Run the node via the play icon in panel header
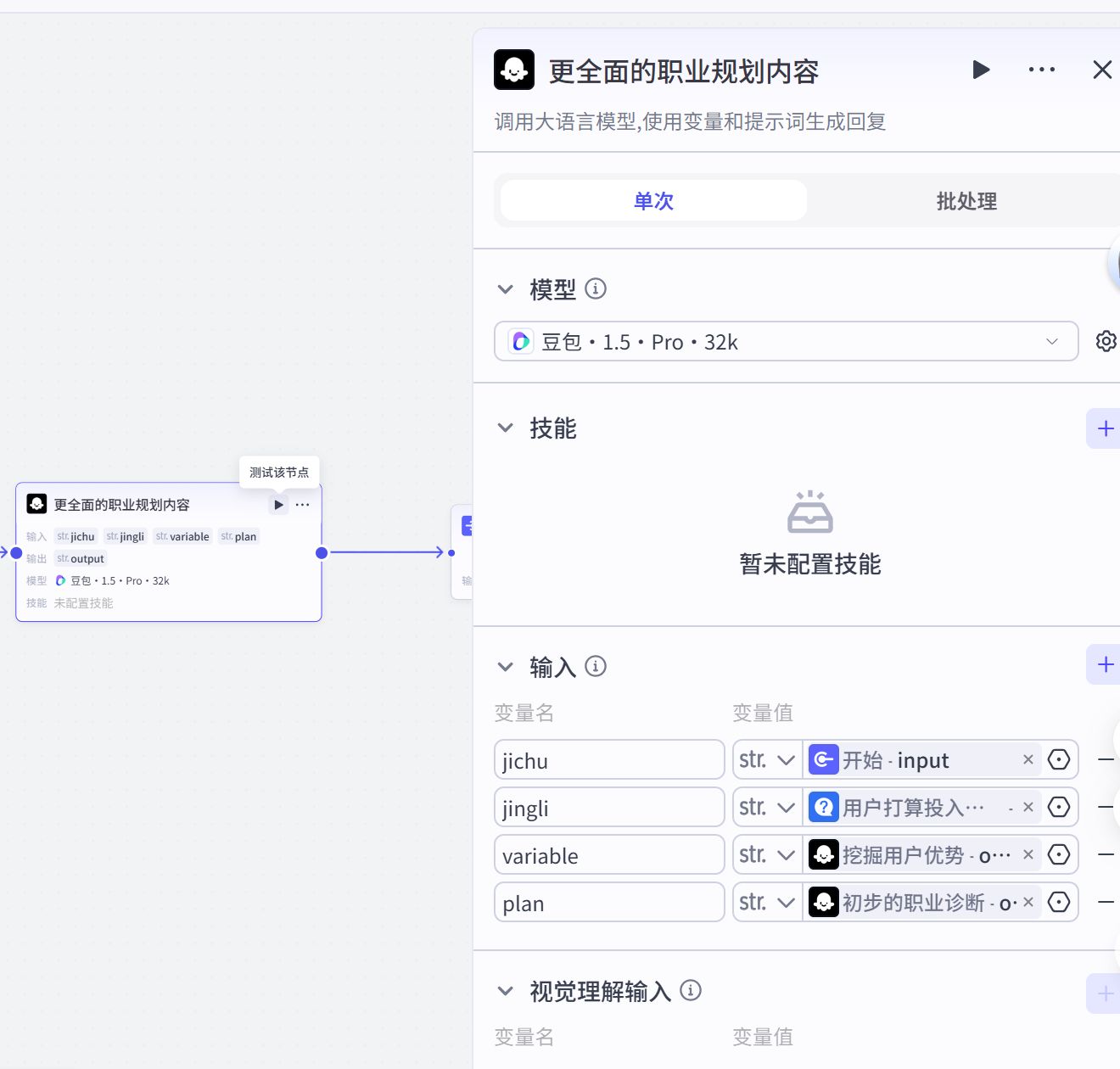The width and height of the screenshot is (1120, 1069). point(981,70)
